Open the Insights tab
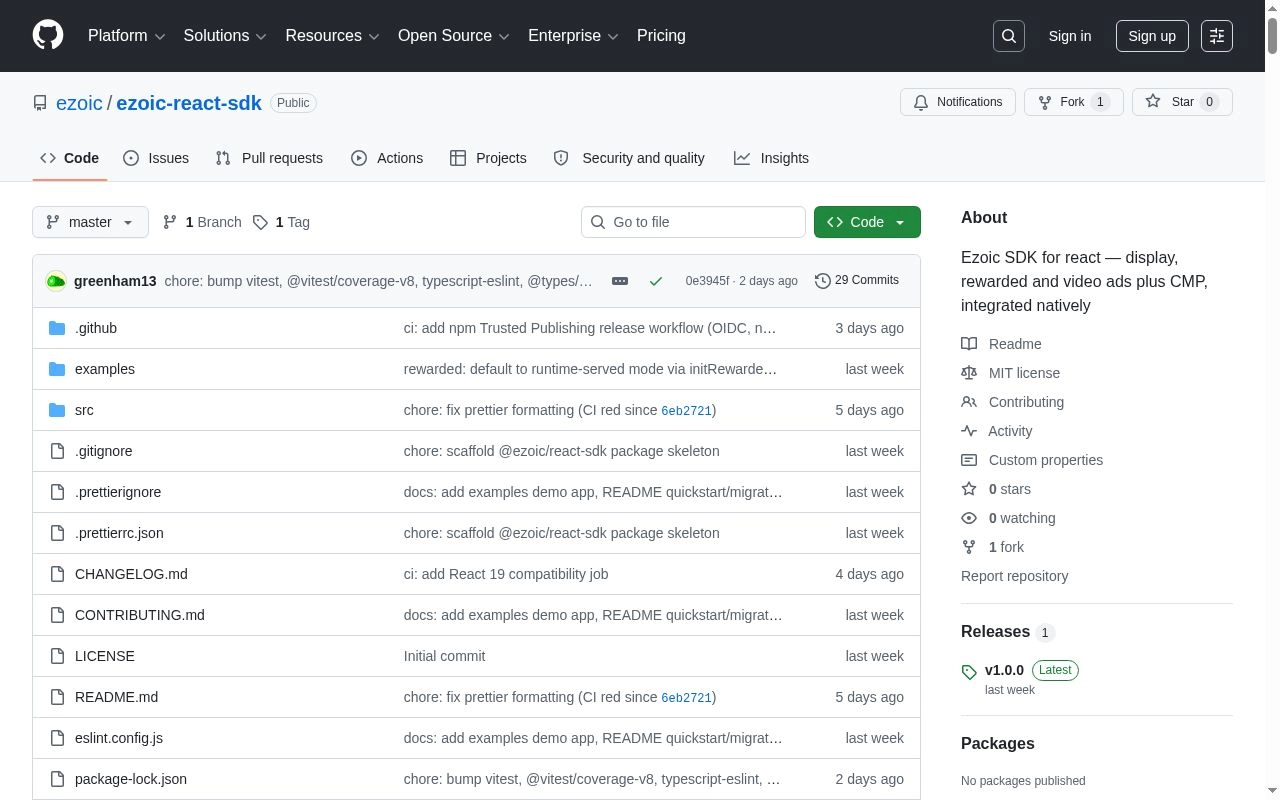 pyautogui.click(x=771, y=158)
